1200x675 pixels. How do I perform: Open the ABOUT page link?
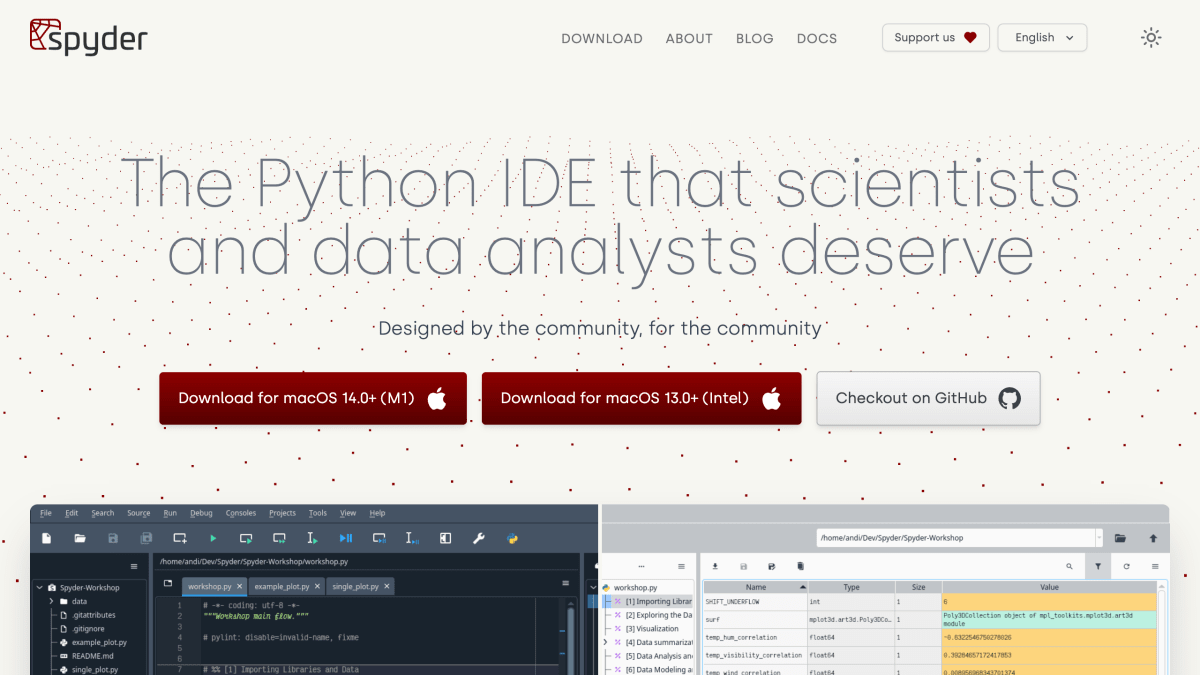(x=689, y=38)
